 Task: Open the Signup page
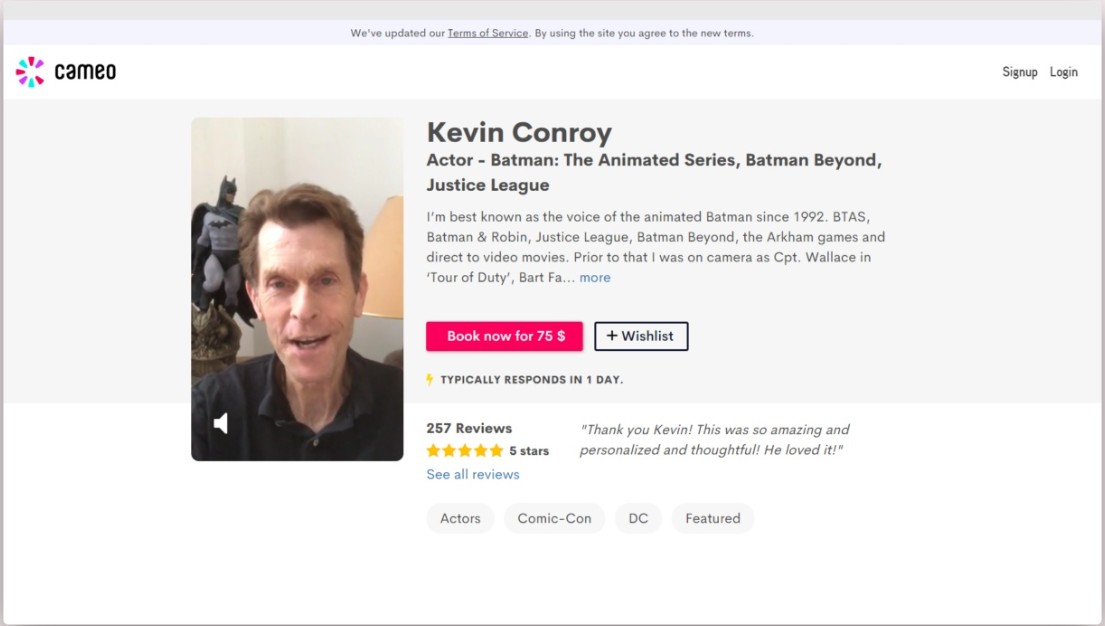(1019, 72)
